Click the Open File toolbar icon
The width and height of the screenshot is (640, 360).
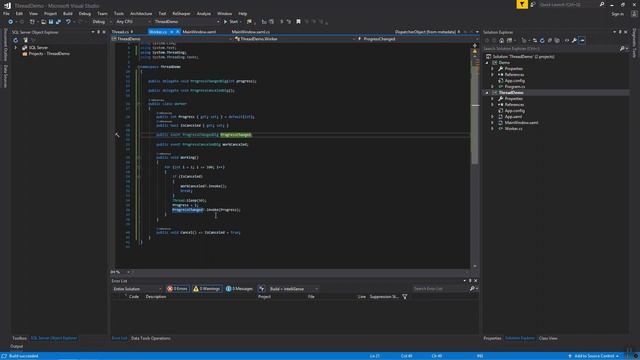pos(43,22)
